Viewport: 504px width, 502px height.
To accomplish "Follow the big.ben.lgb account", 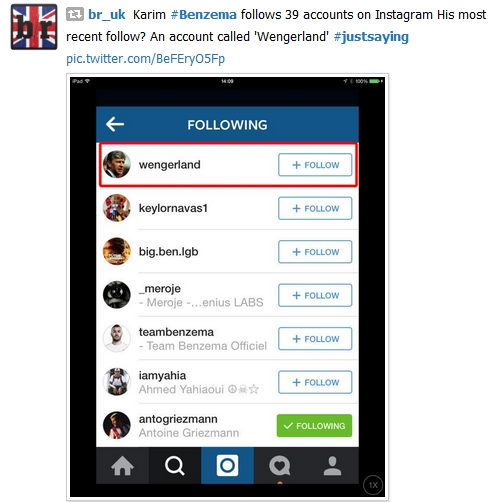I will pos(315,252).
